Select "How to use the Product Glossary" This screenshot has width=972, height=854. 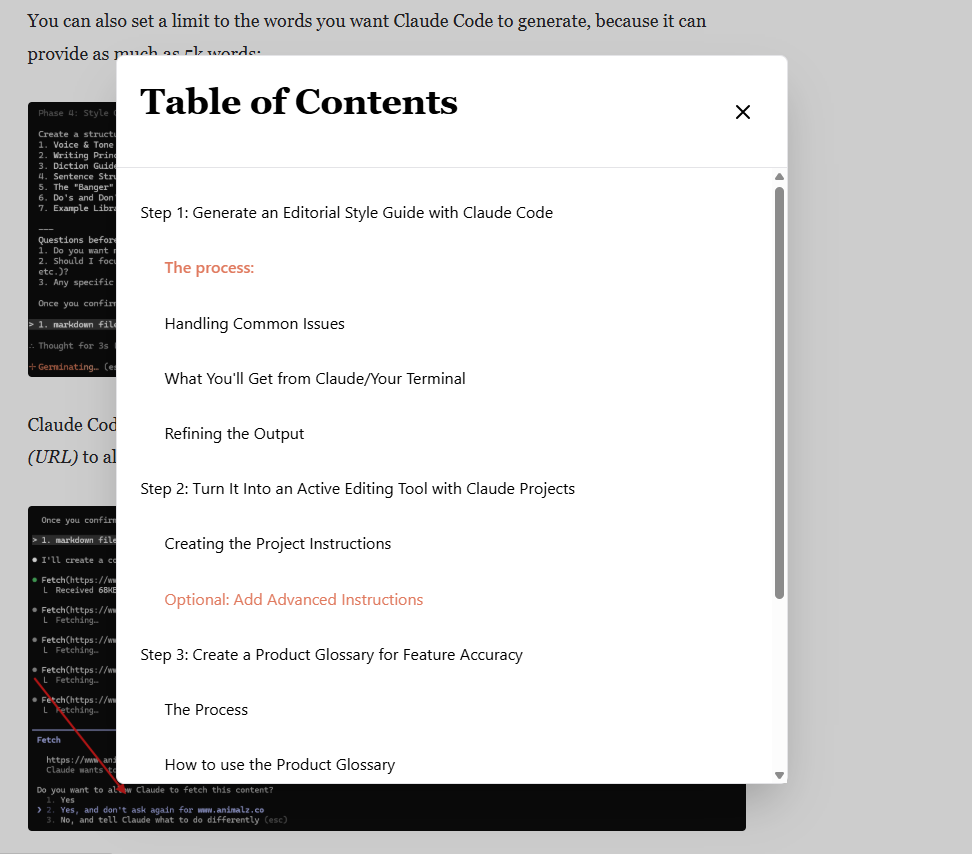pos(279,764)
